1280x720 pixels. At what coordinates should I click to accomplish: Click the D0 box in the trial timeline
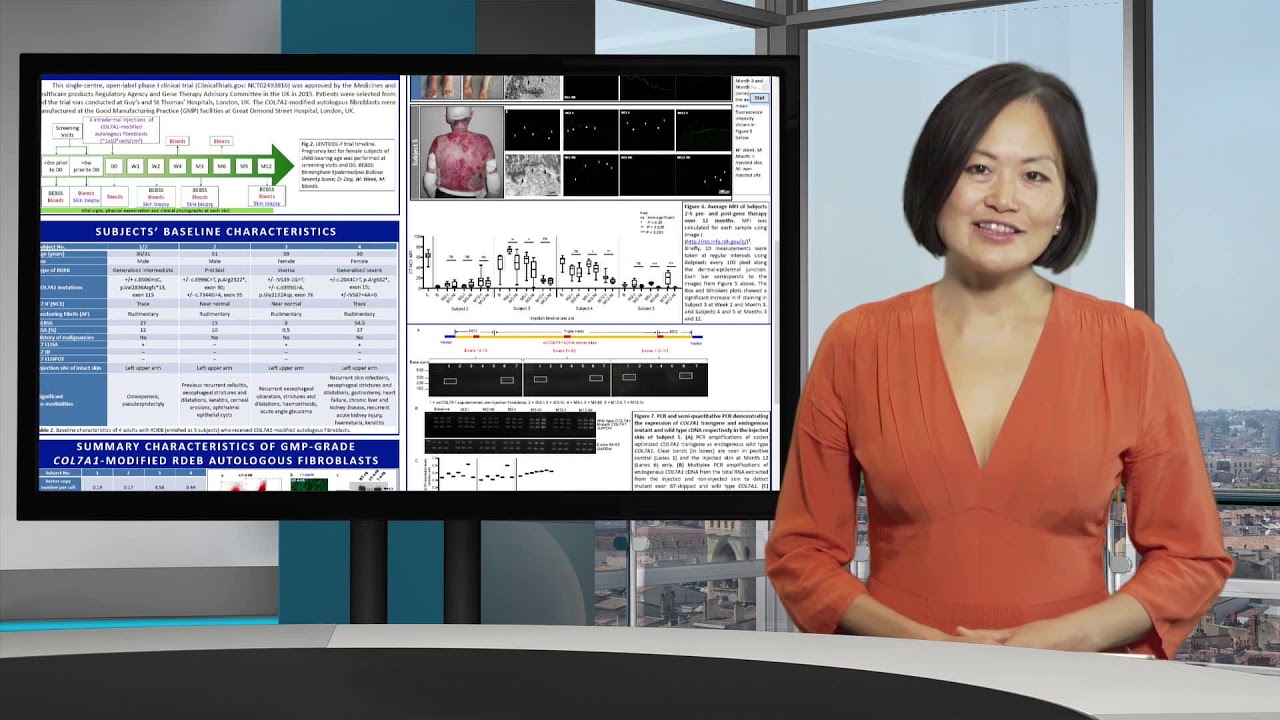114,166
